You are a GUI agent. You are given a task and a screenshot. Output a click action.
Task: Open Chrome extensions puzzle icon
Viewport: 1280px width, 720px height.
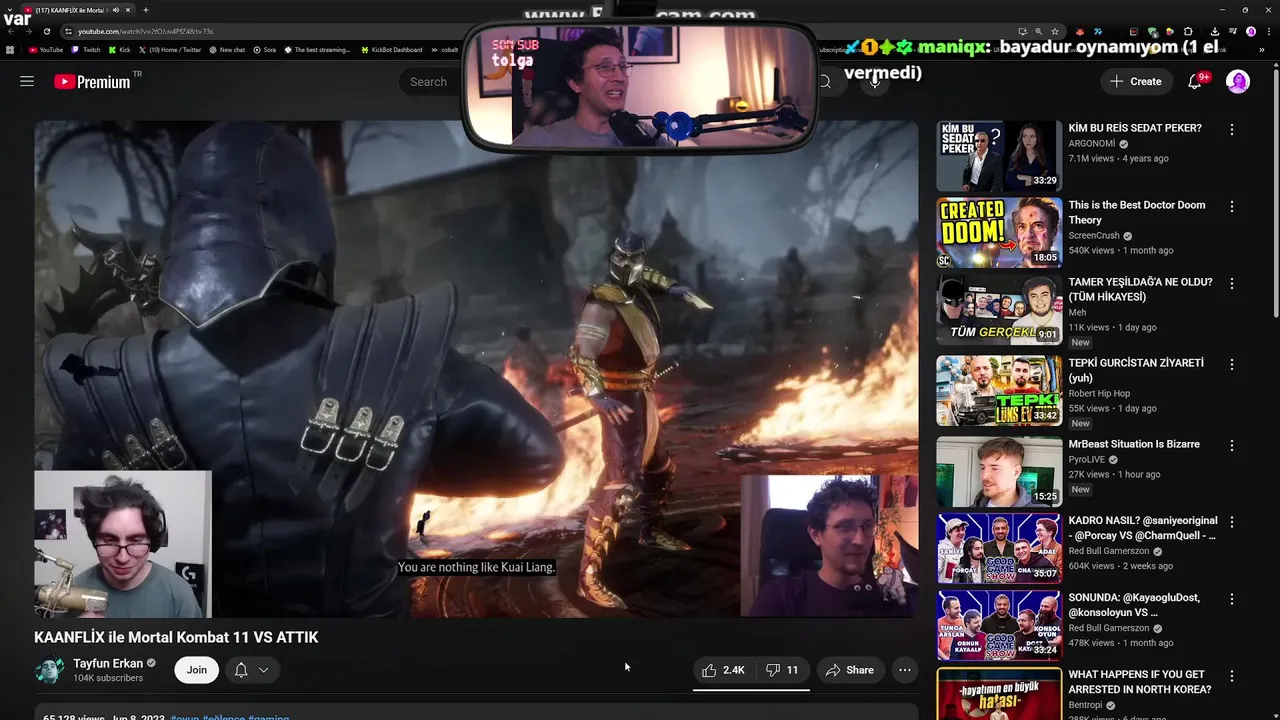[1188, 31]
